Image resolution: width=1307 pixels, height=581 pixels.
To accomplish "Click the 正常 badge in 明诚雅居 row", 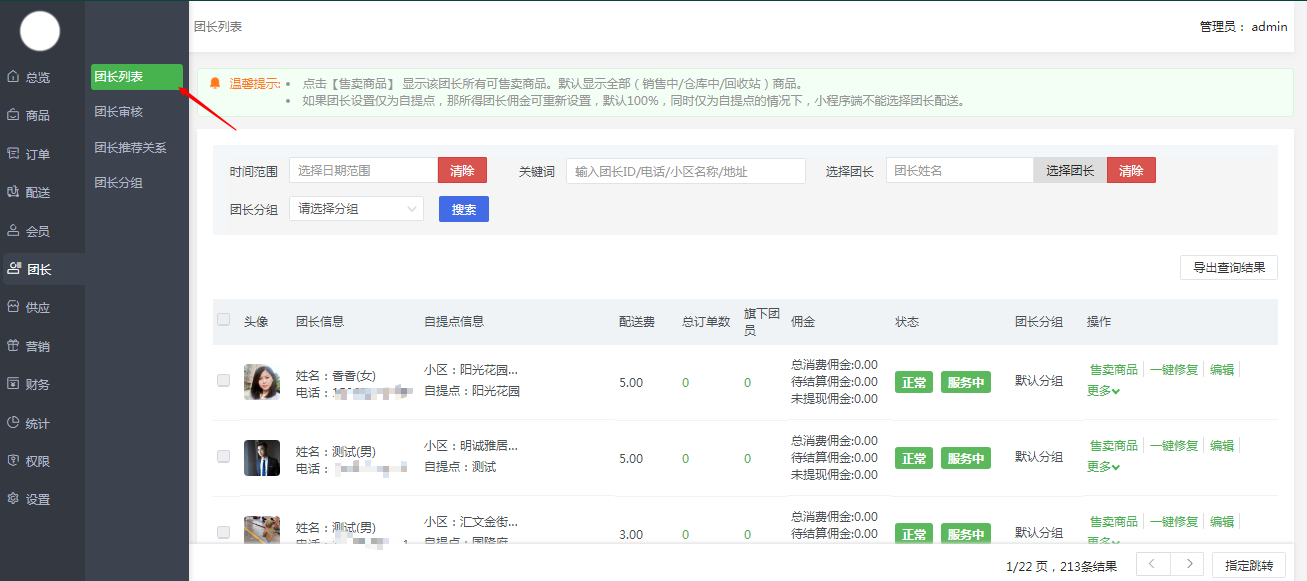I will pyautogui.click(x=914, y=458).
